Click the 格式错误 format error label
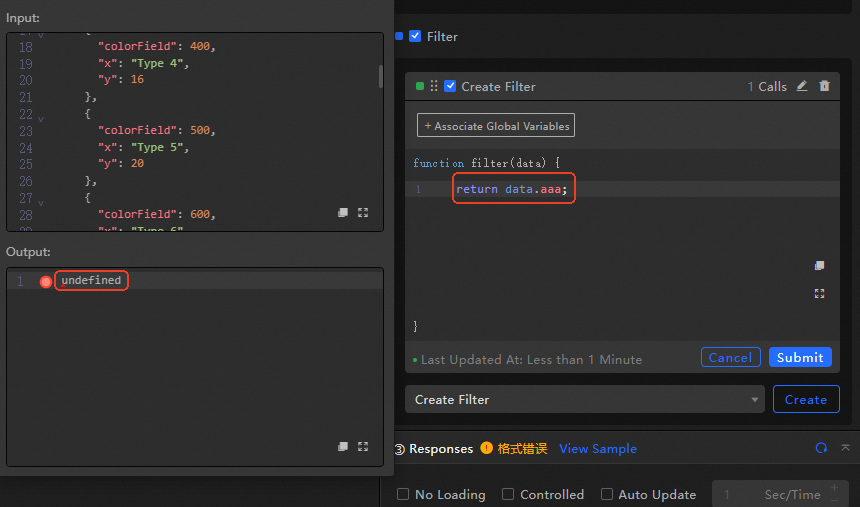 click(522, 448)
